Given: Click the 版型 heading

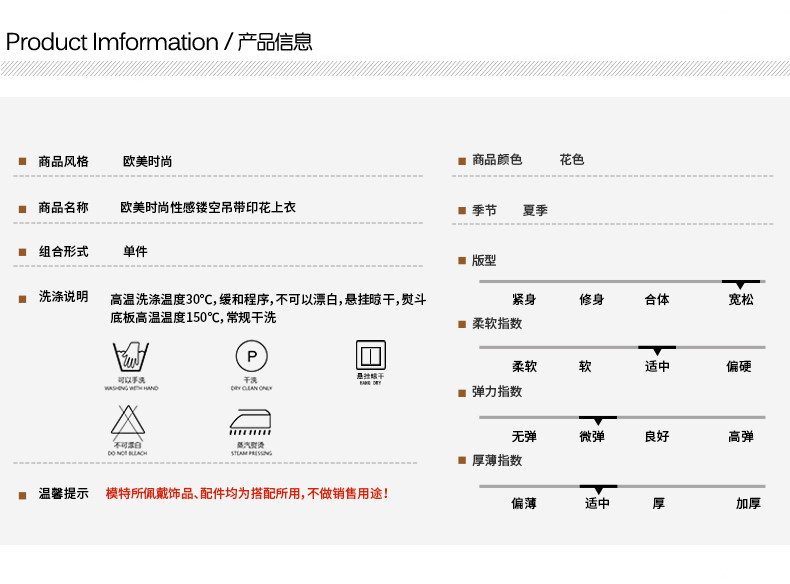Looking at the screenshot, I should coord(484,261).
